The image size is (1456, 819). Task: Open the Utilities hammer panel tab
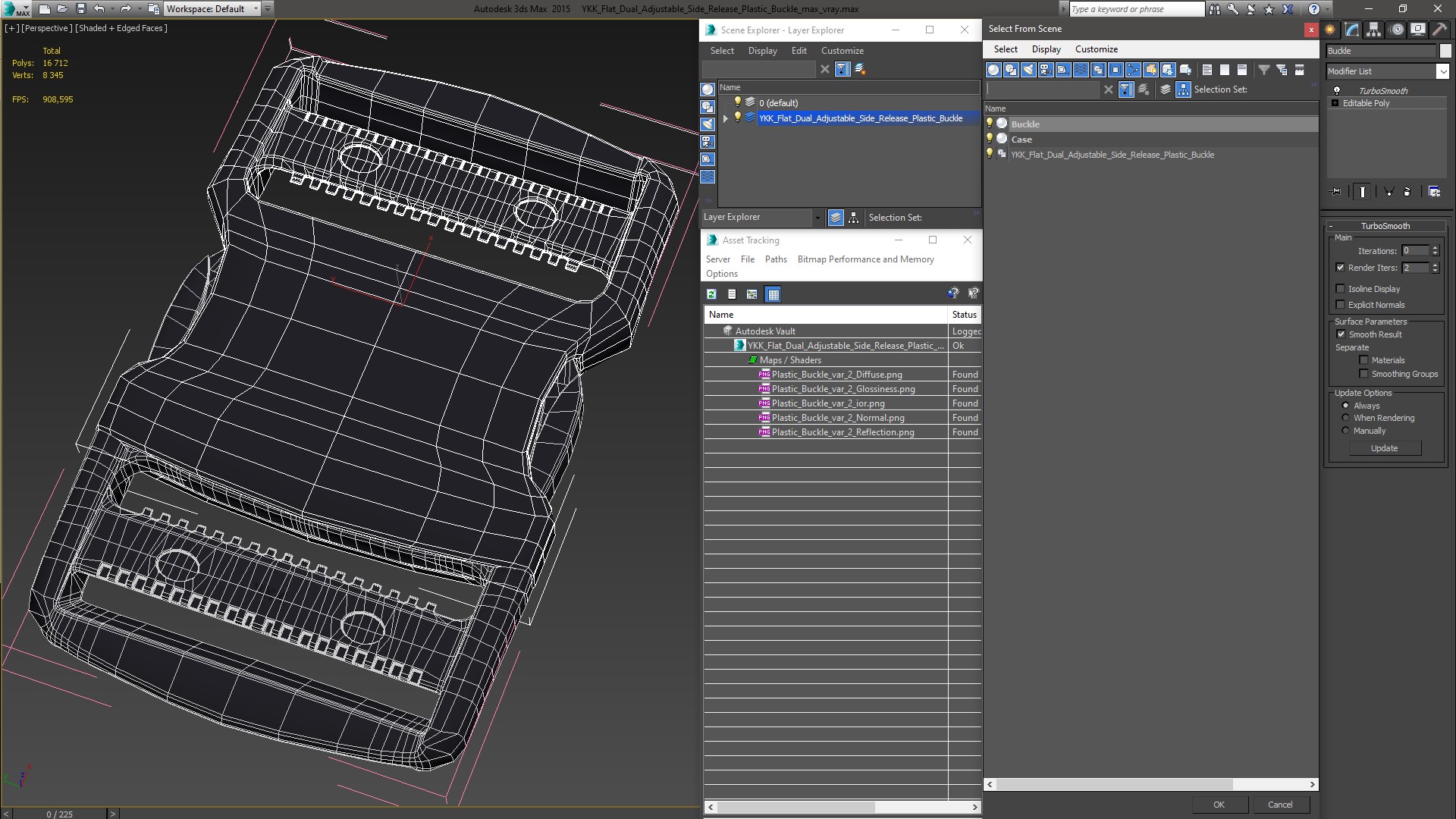point(1439,30)
